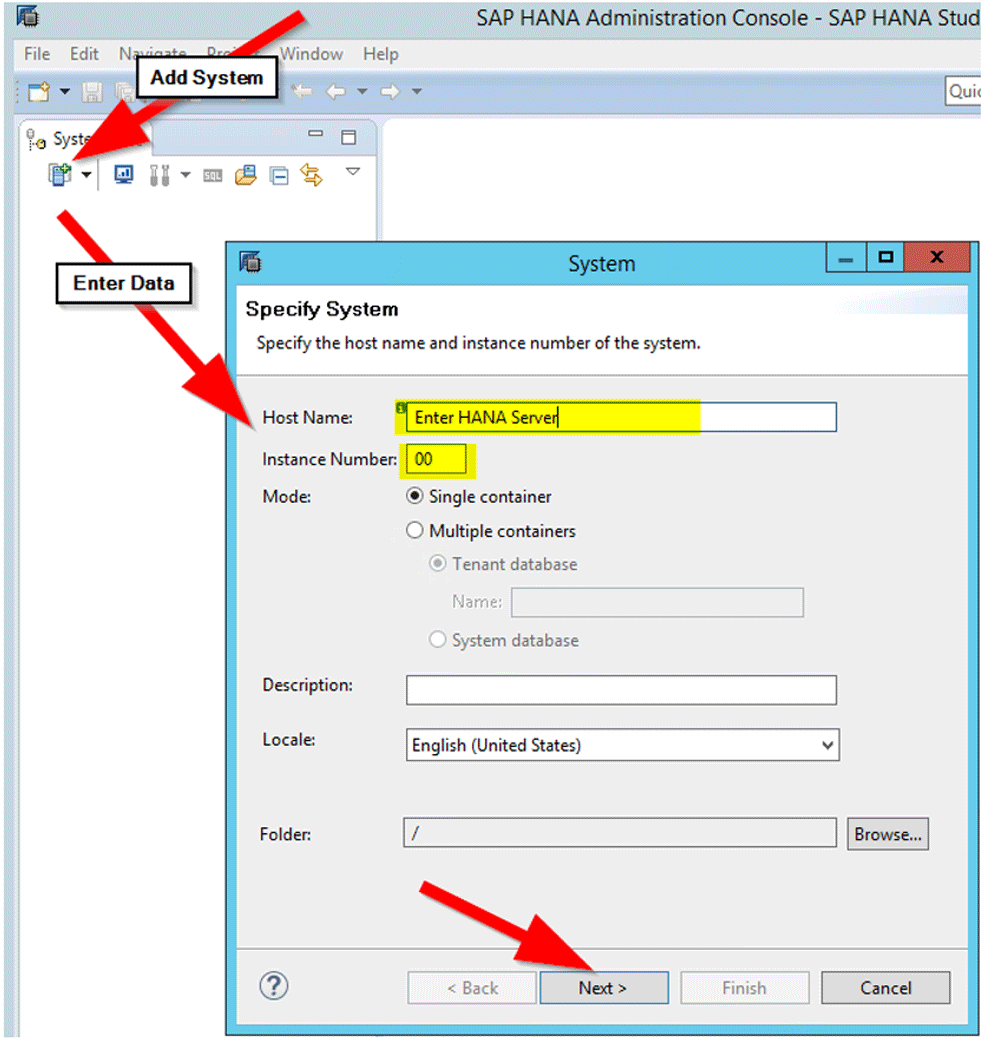Toggle Link with Editor arrows icon
Screen dimensions: 982x1049
[x=311, y=175]
